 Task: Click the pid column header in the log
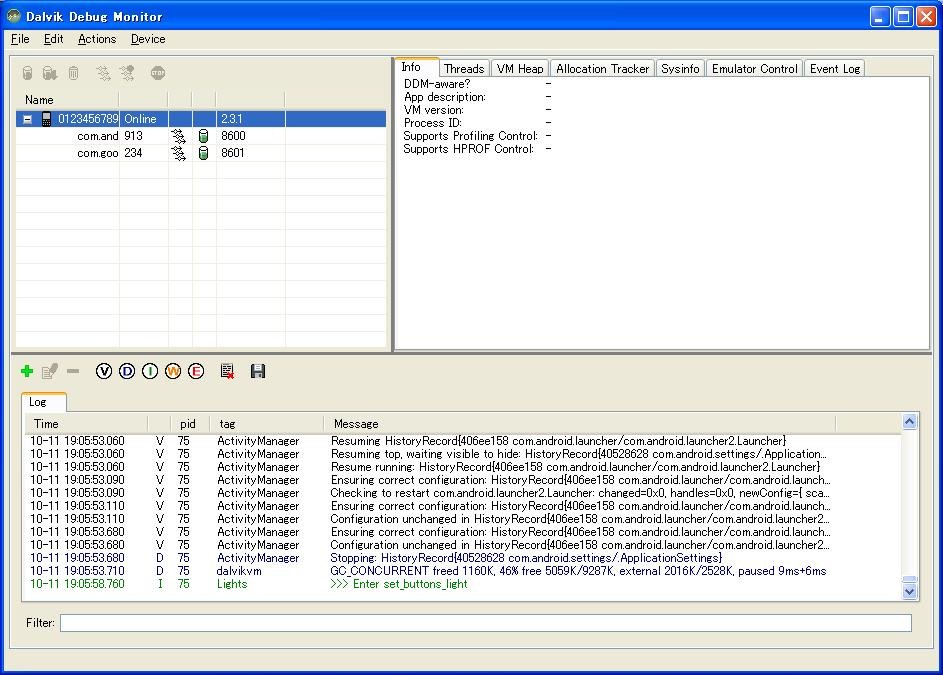[x=188, y=424]
